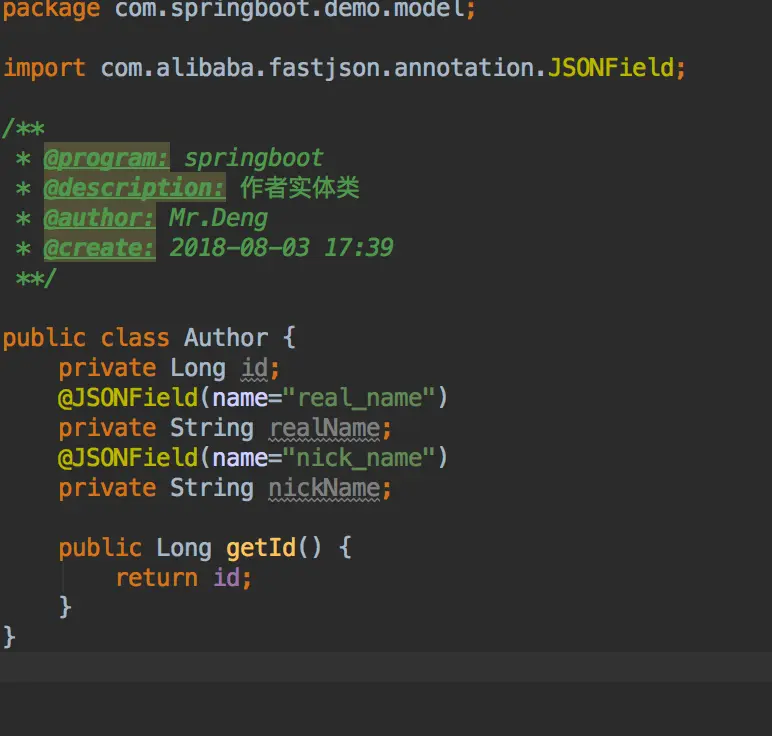Click the package keyword on first line

pos(51,10)
